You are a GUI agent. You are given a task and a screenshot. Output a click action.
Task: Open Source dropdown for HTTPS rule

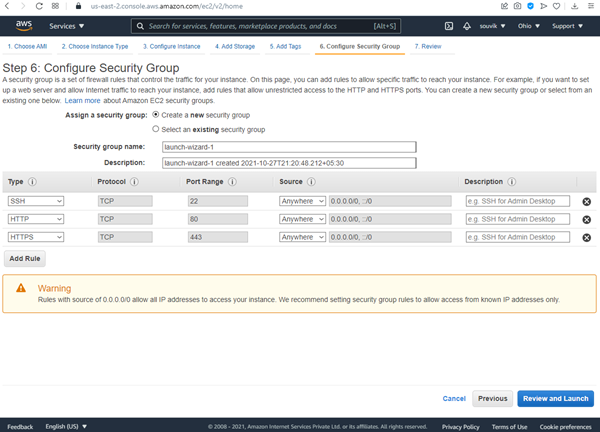[x=302, y=237]
